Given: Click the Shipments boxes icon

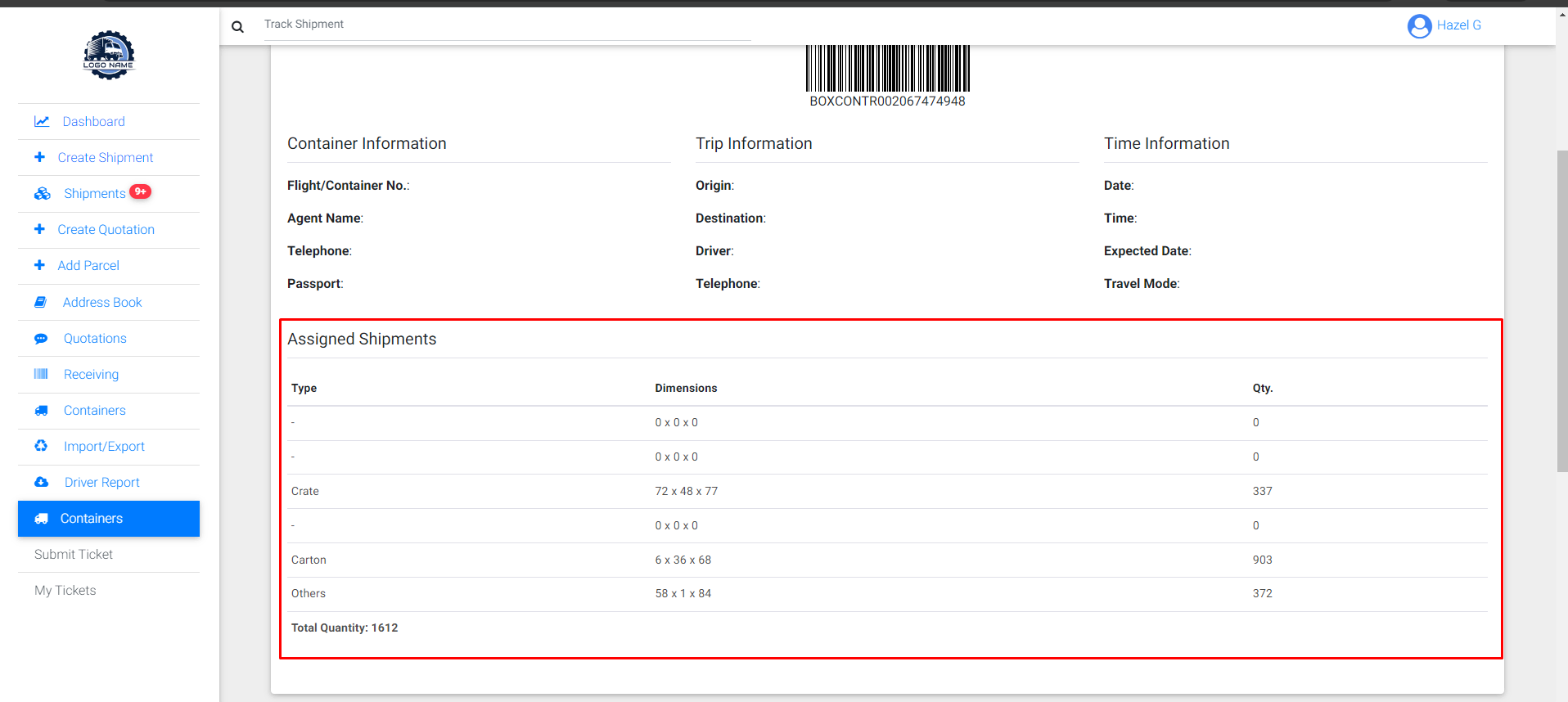Looking at the screenshot, I should click(43, 194).
